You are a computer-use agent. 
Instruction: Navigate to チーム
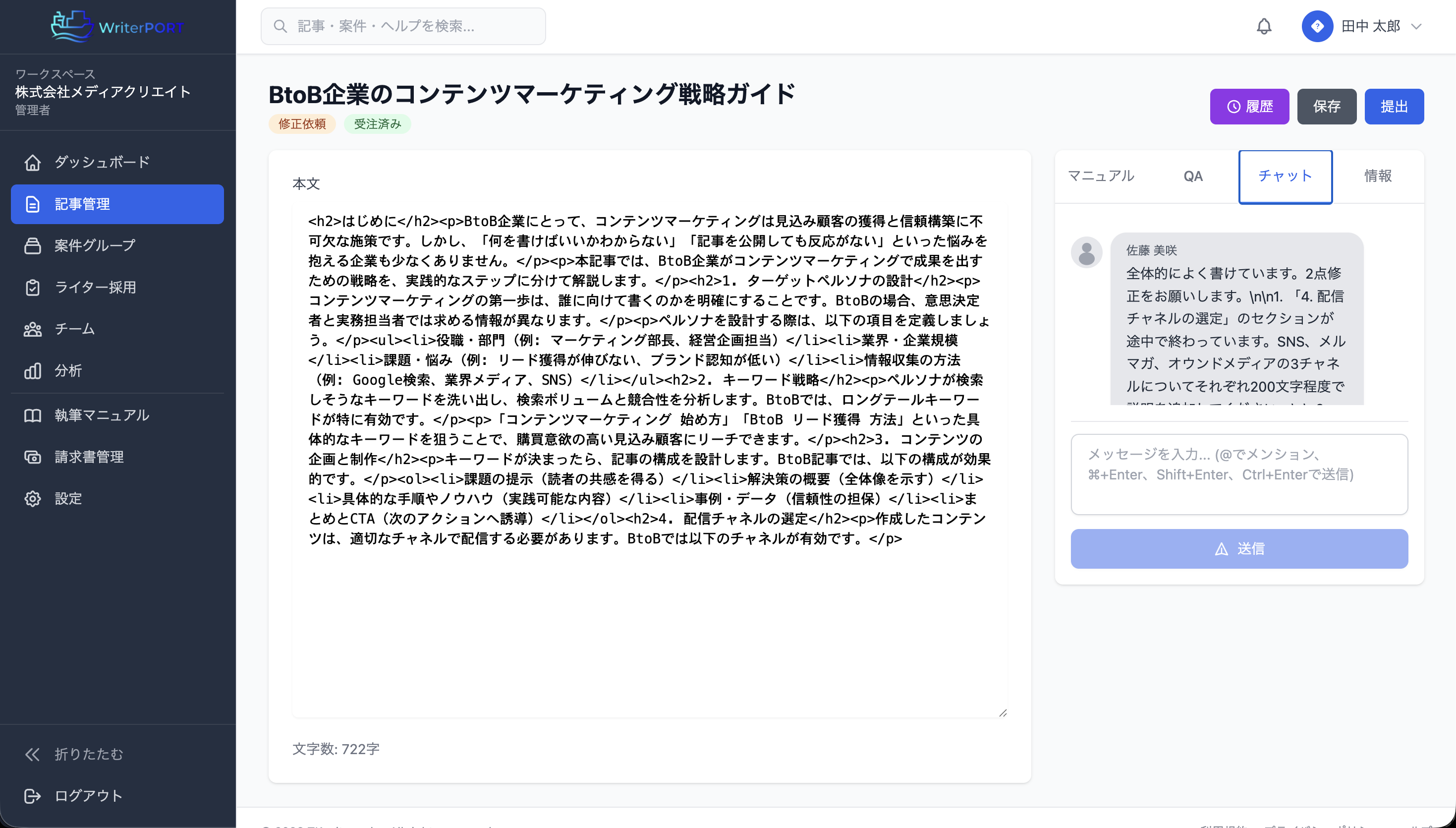pyautogui.click(x=117, y=329)
